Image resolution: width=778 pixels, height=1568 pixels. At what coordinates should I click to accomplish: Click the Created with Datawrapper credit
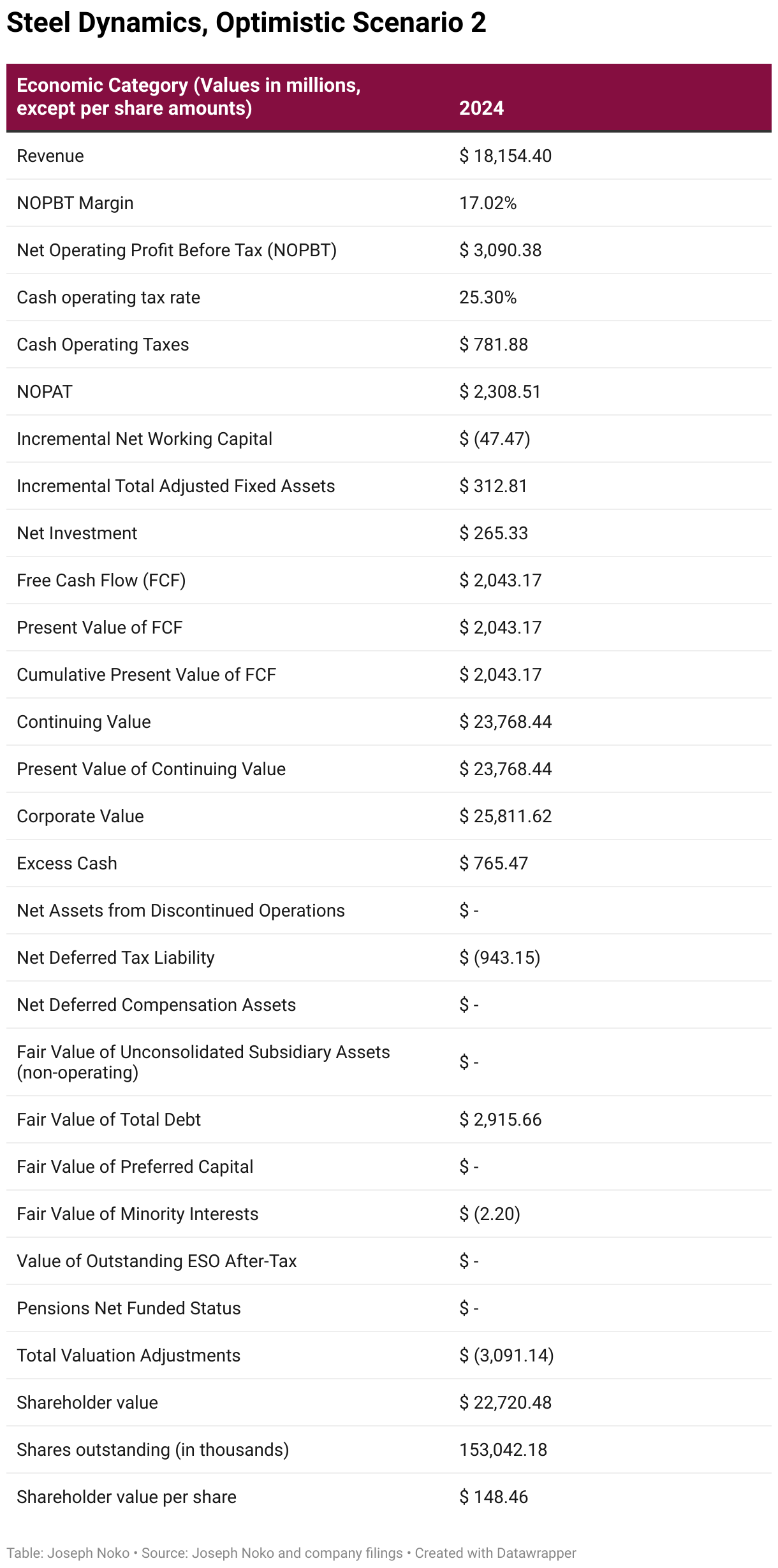(x=495, y=1553)
